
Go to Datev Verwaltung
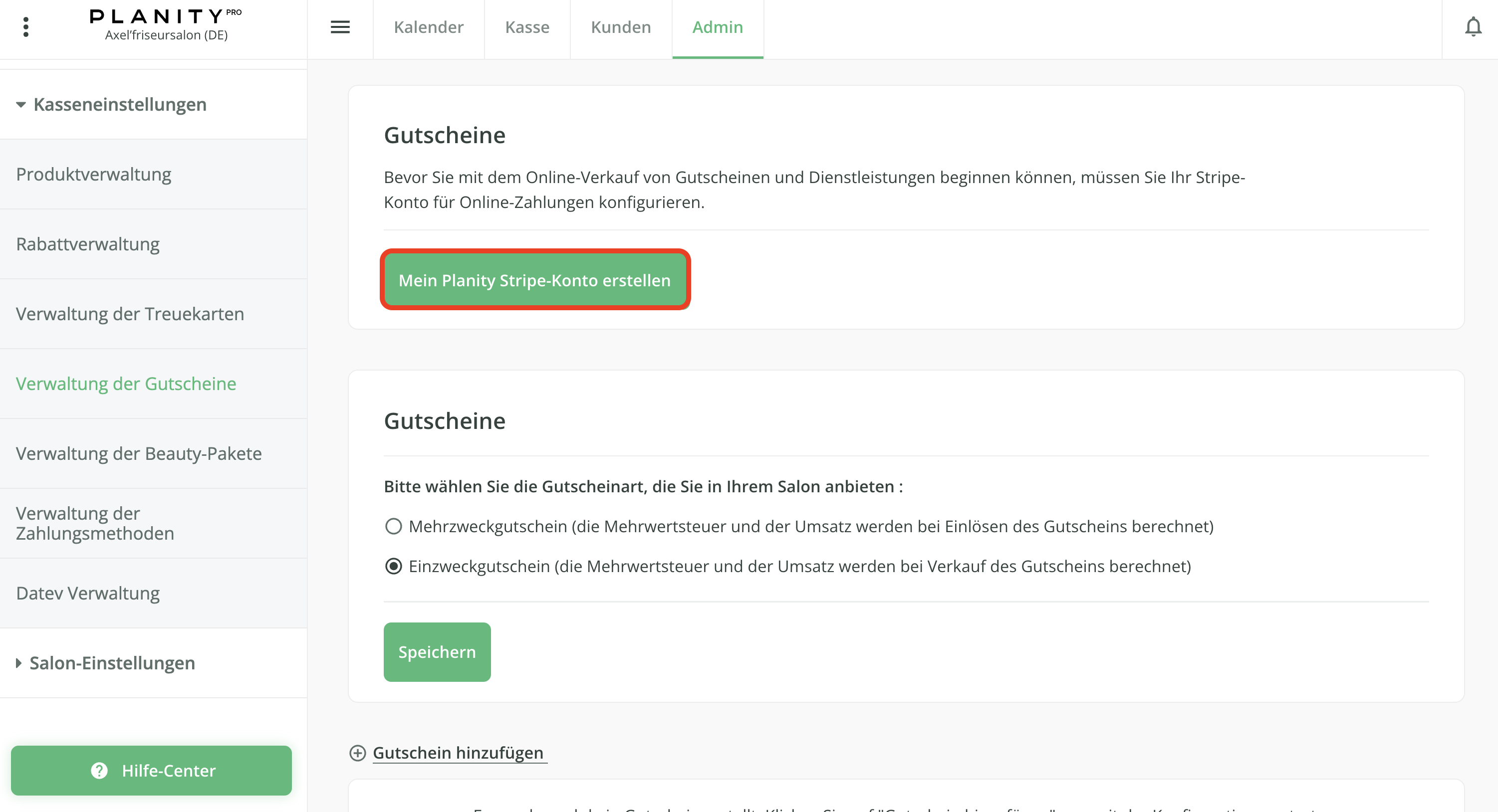pos(88,593)
